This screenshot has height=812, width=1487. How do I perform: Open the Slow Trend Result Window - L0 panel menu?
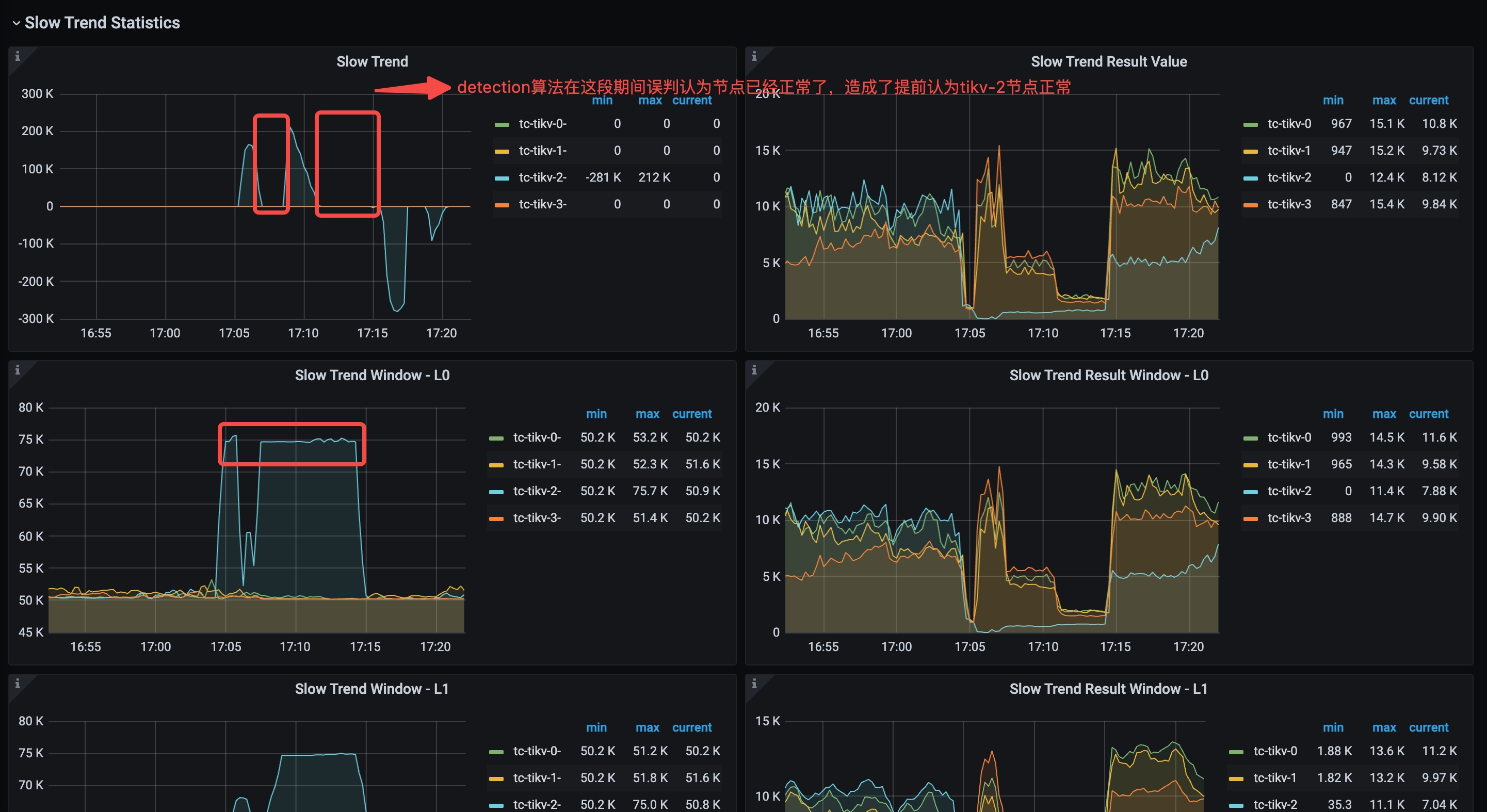1109,375
